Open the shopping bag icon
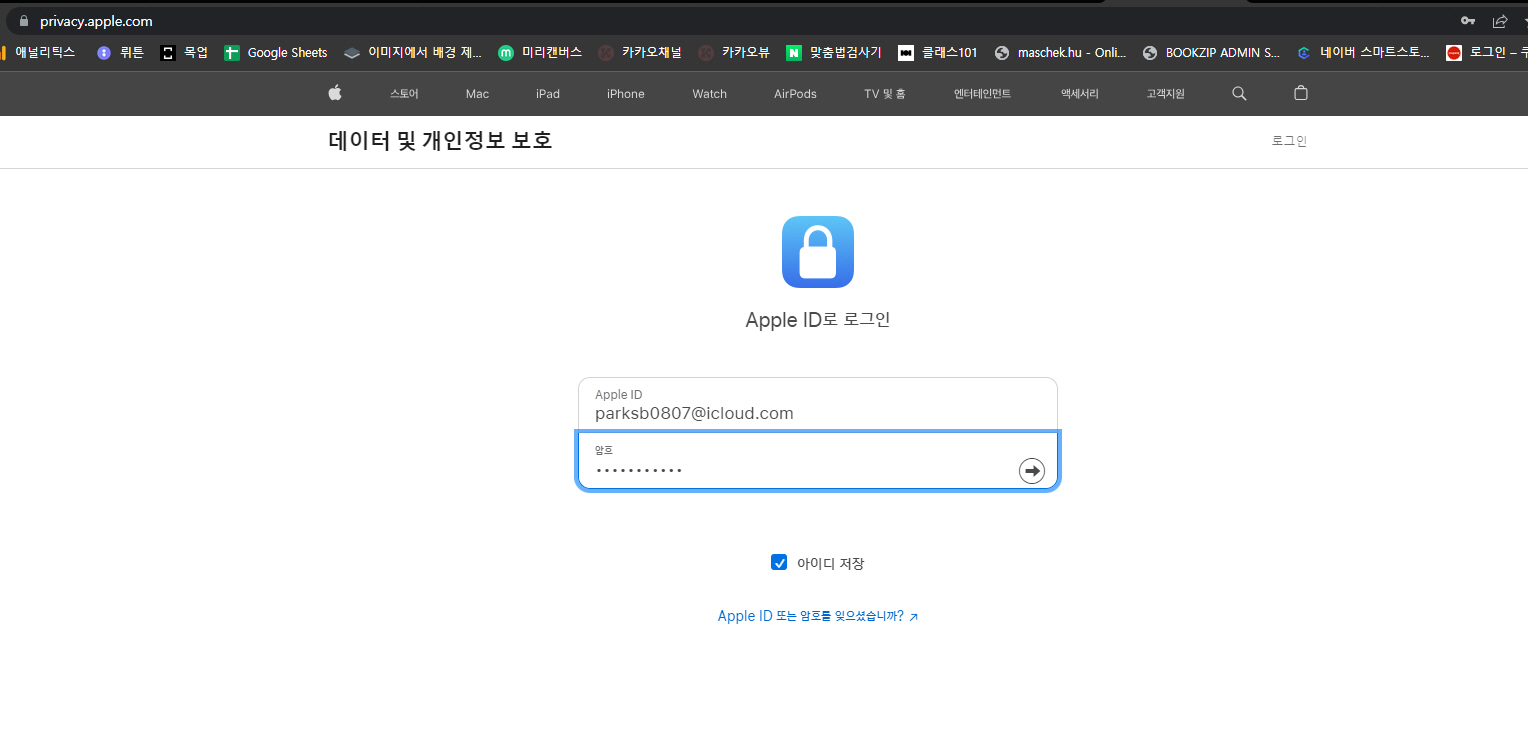Viewport: 1528px width, 747px height. click(1300, 93)
